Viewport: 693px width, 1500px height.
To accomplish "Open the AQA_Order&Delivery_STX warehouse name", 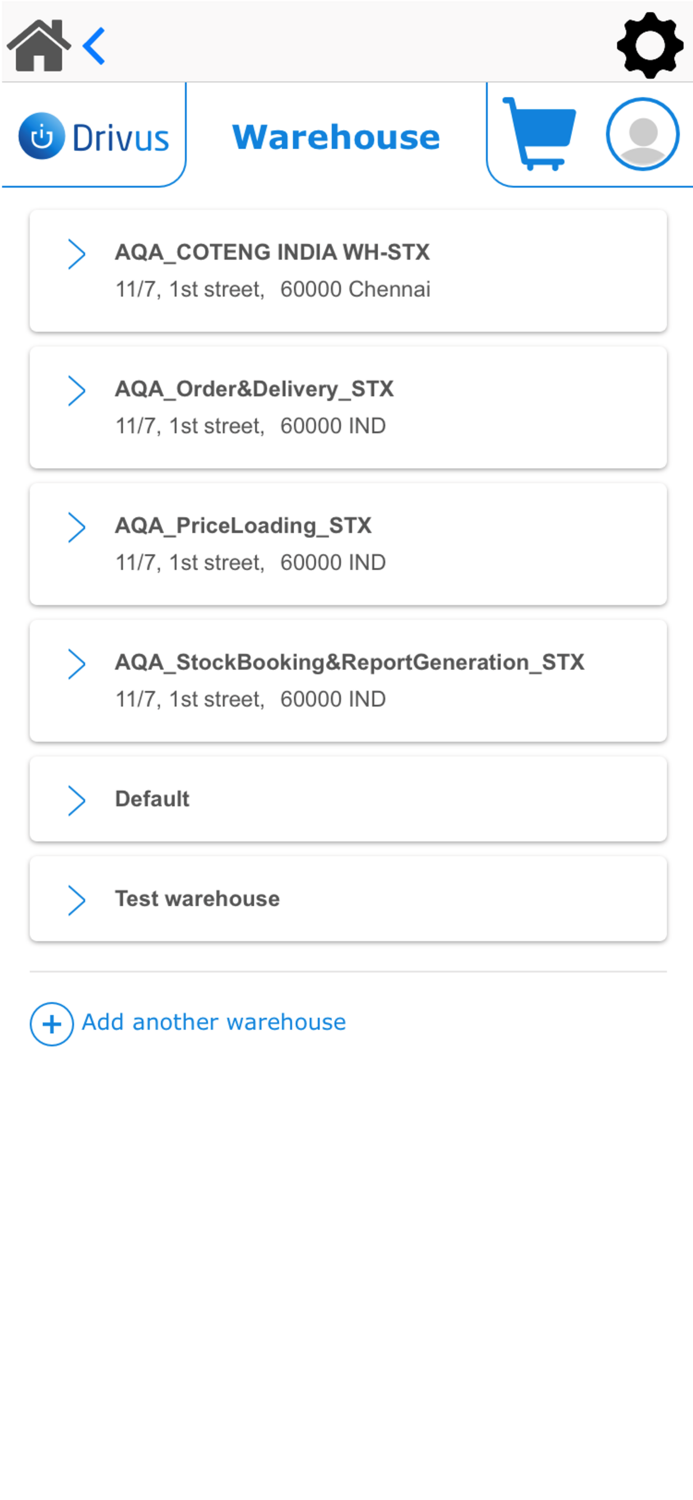I will click(x=254, y=389).
